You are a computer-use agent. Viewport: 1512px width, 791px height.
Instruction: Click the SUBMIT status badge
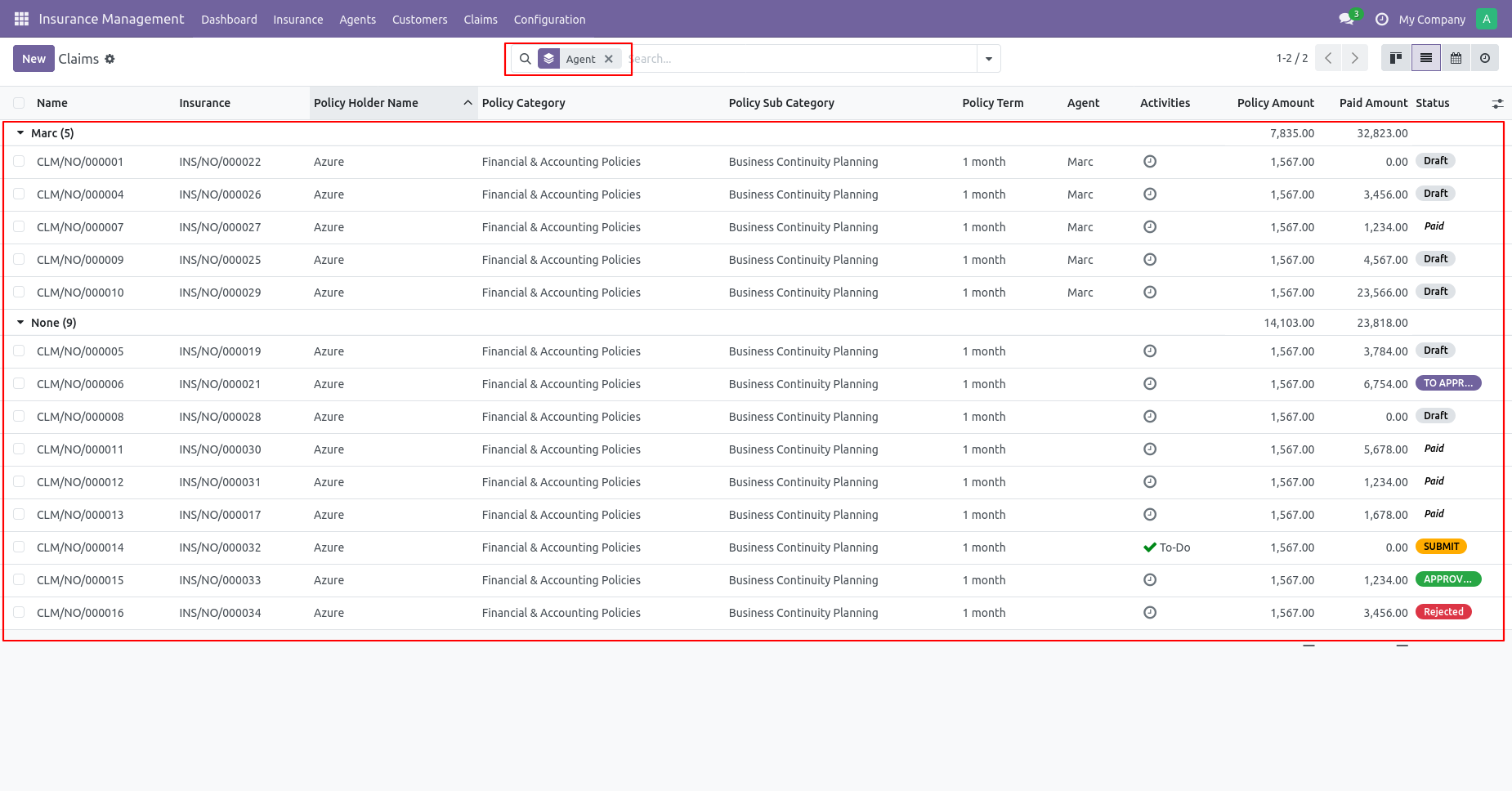1442,547
